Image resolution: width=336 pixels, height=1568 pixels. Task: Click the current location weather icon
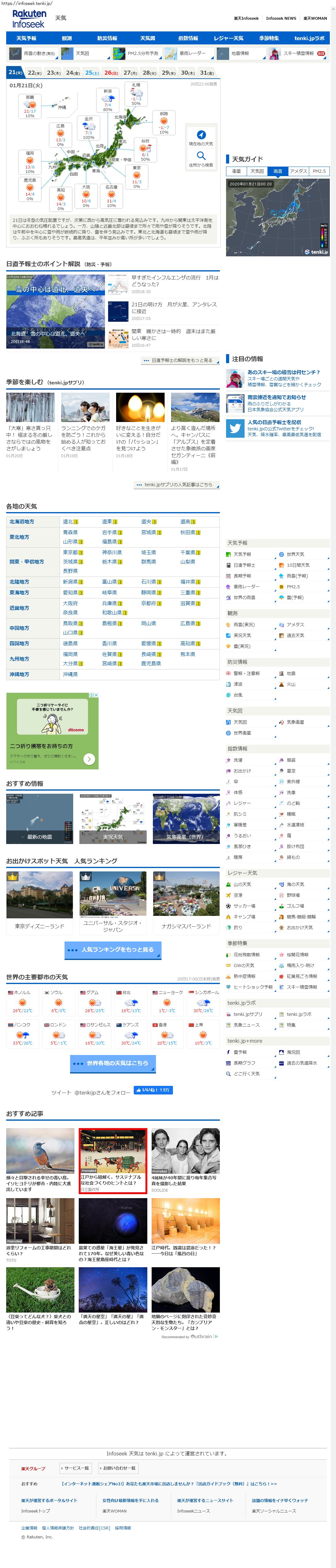(201, 134)
